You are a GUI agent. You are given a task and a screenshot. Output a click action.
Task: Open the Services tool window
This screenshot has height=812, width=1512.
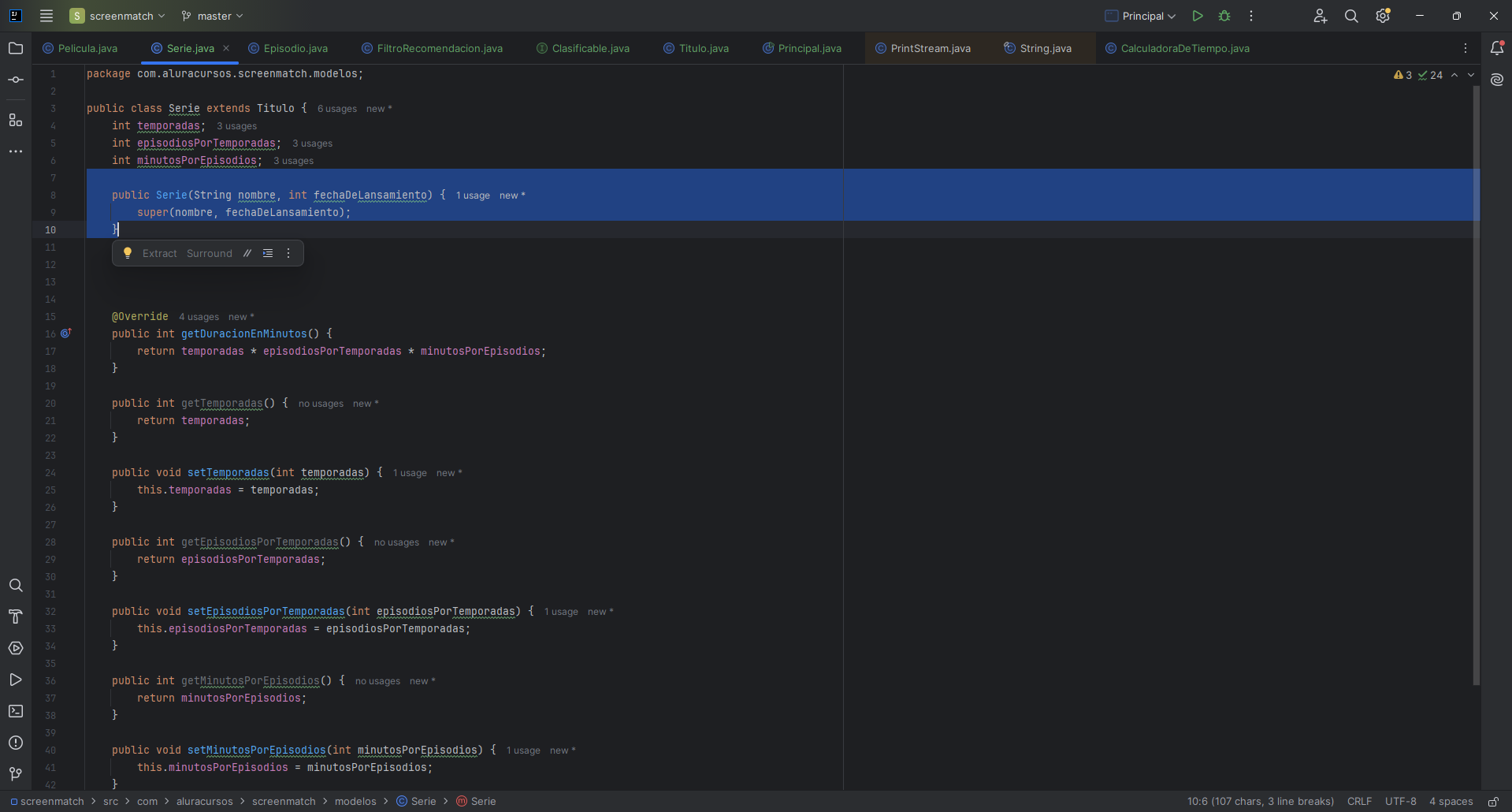tap(16, 648)
